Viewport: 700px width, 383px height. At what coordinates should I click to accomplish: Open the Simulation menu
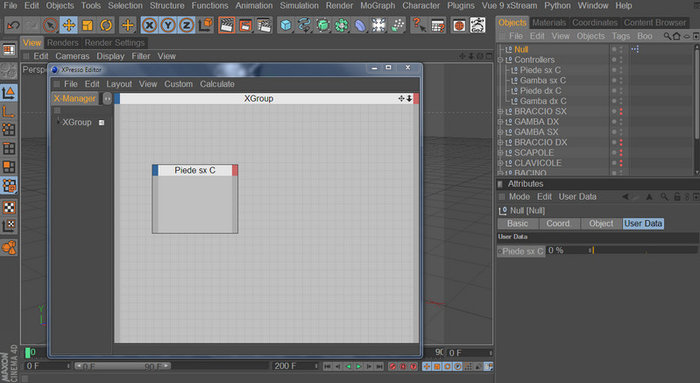299,6
